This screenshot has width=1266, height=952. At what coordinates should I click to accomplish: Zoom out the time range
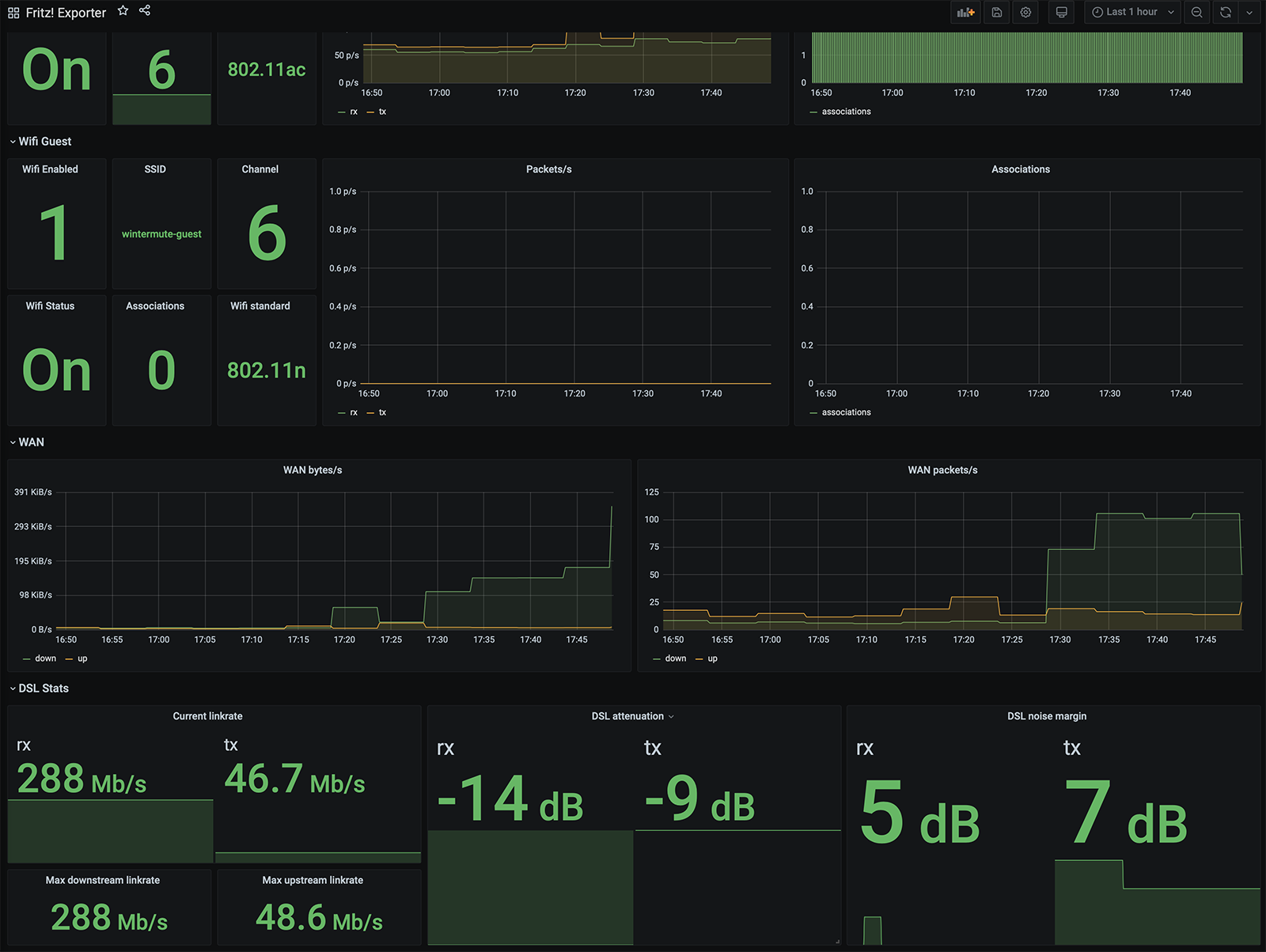[x=1197, y=13]
